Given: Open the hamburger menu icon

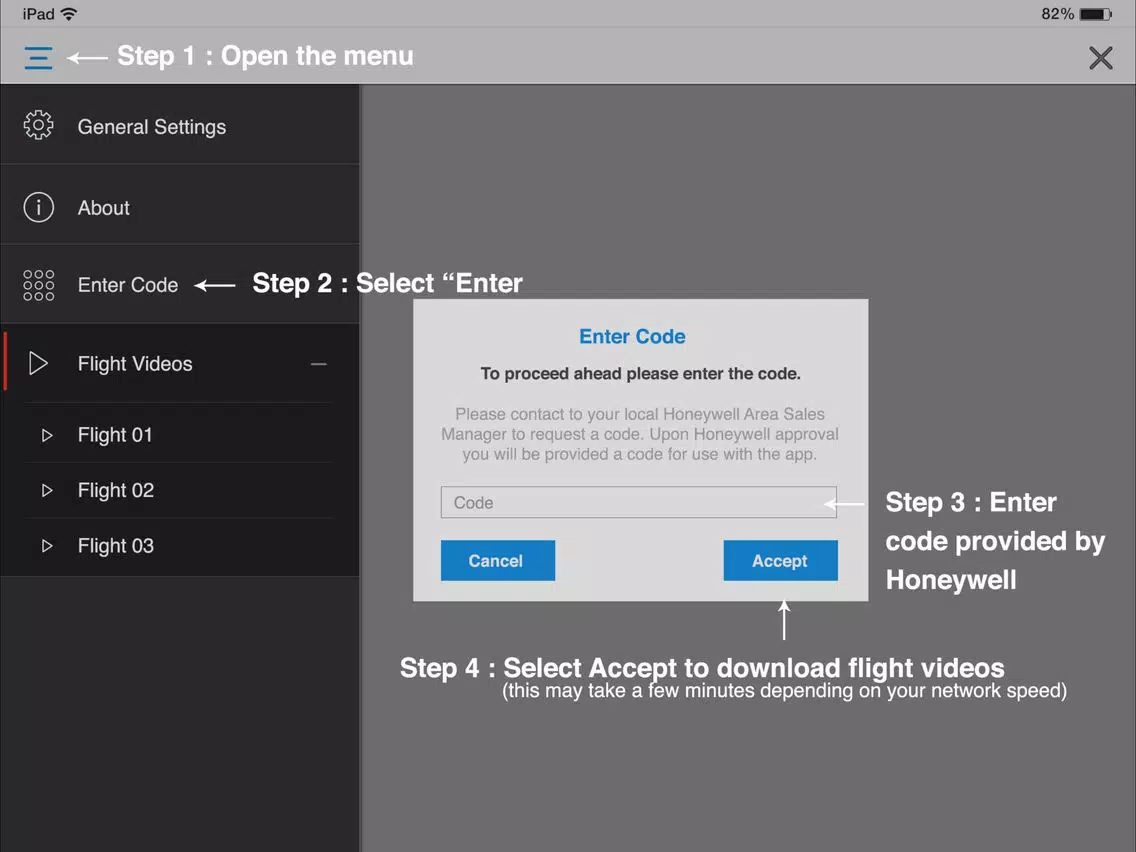Looking at the screenshot, I should coord(38,57).
